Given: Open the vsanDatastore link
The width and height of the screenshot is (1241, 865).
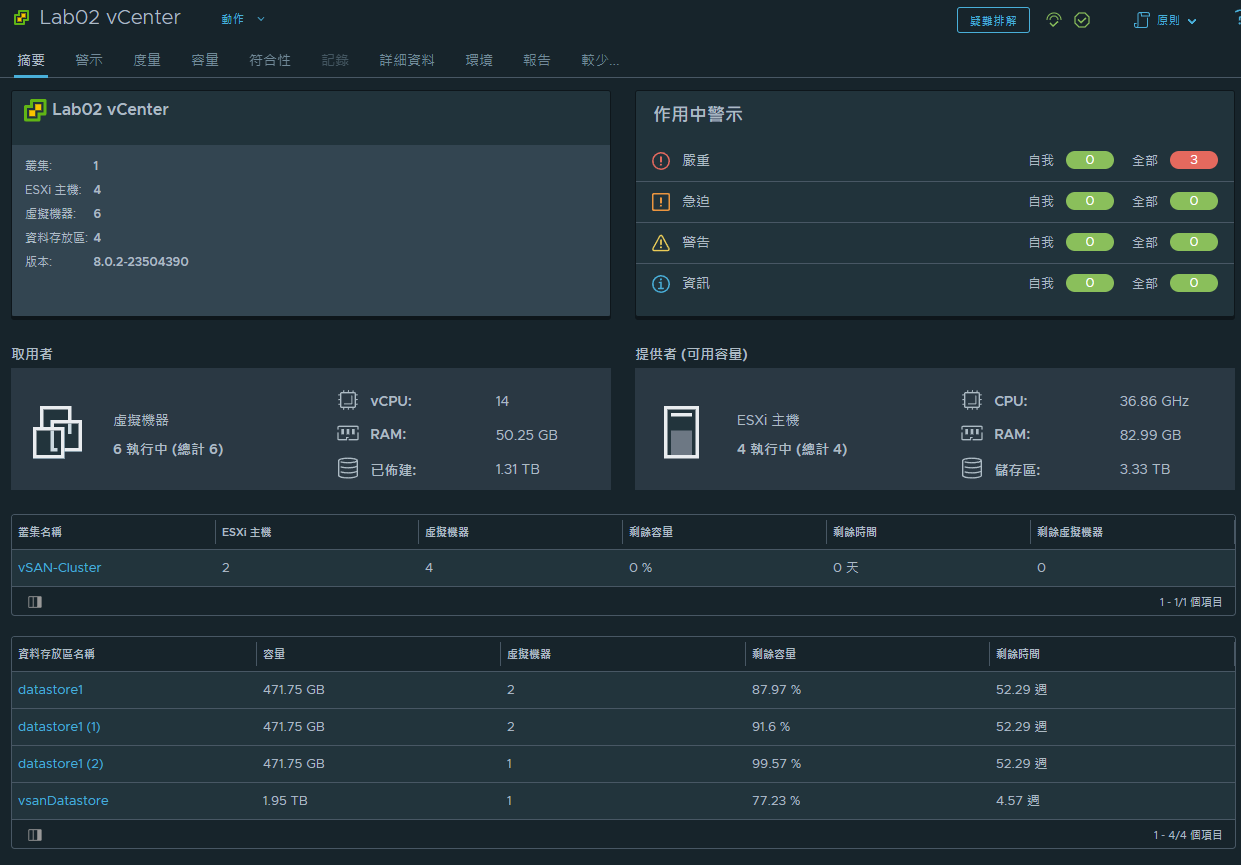Looking at the screenshot, I should coord(63,801).
